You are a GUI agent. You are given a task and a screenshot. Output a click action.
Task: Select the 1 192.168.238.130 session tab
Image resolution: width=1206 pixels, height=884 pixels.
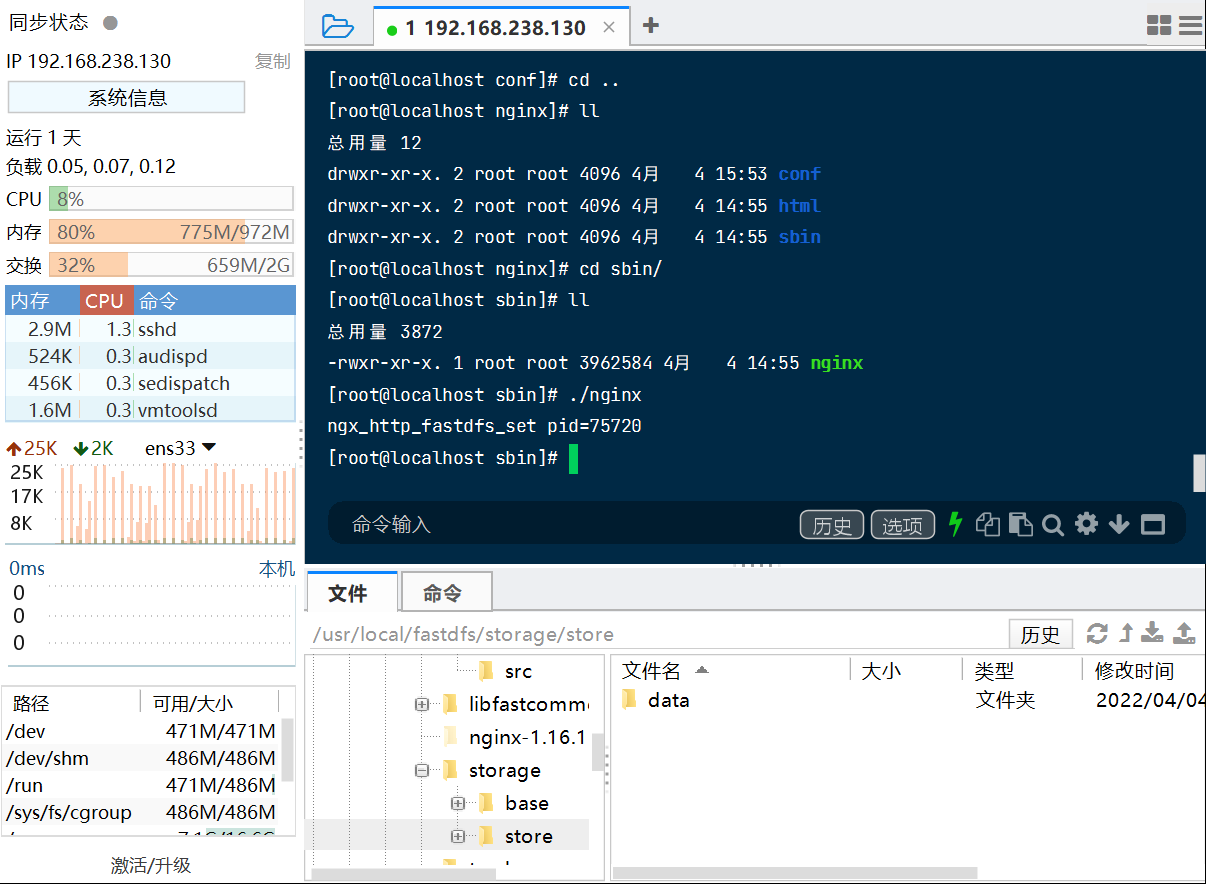pos(501,28)
